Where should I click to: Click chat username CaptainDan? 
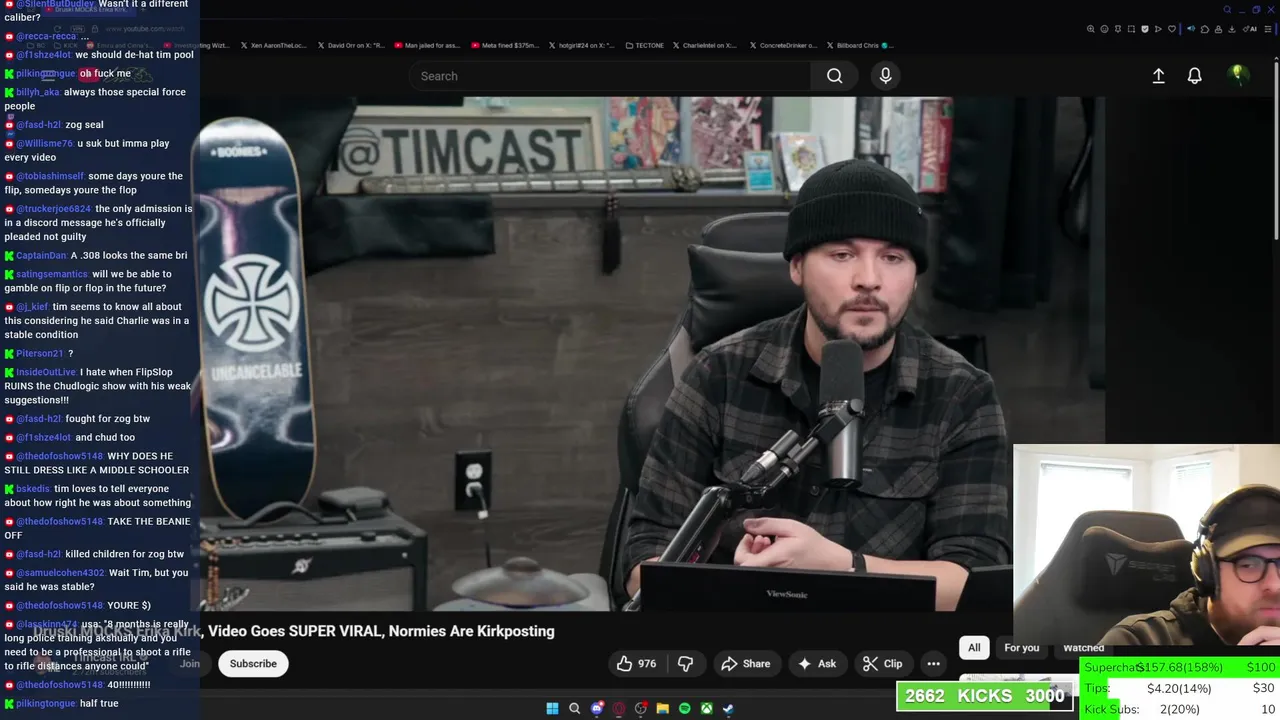41,256
